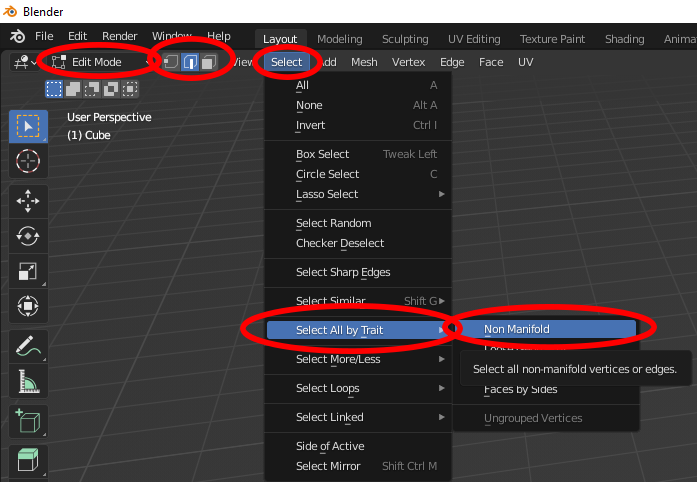Choose subtract selection mode icon
Image resolution: width=697 pixels, height=482 pixels.
(x=92, y=89)
